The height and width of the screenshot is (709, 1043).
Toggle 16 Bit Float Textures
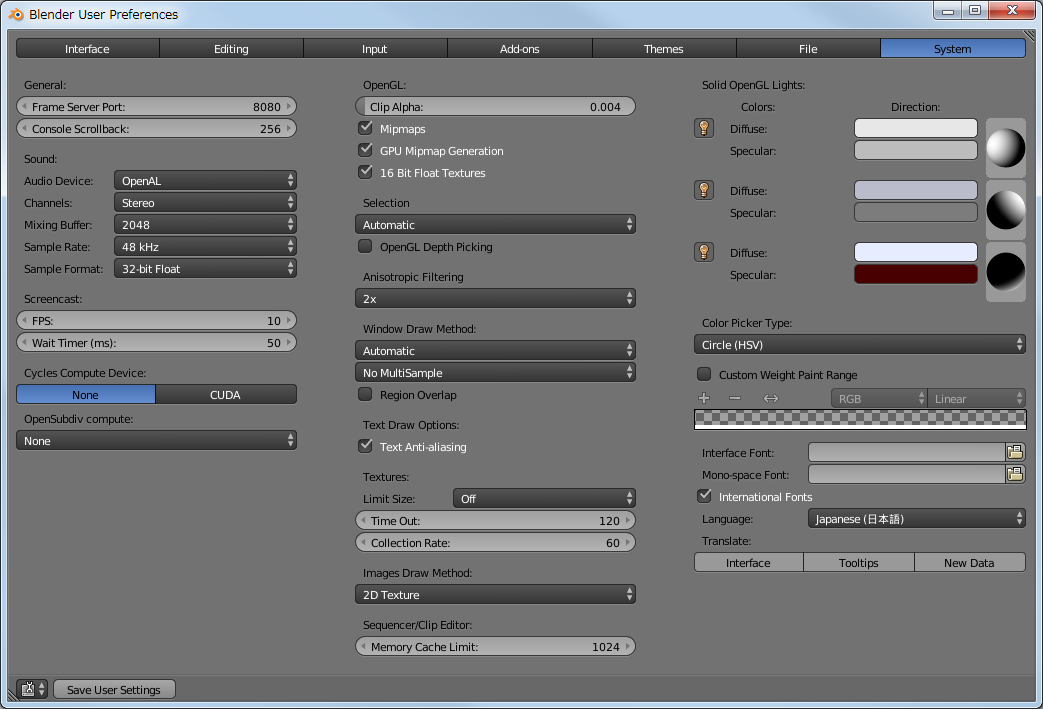pyautogui.click(x=365, y=172)
